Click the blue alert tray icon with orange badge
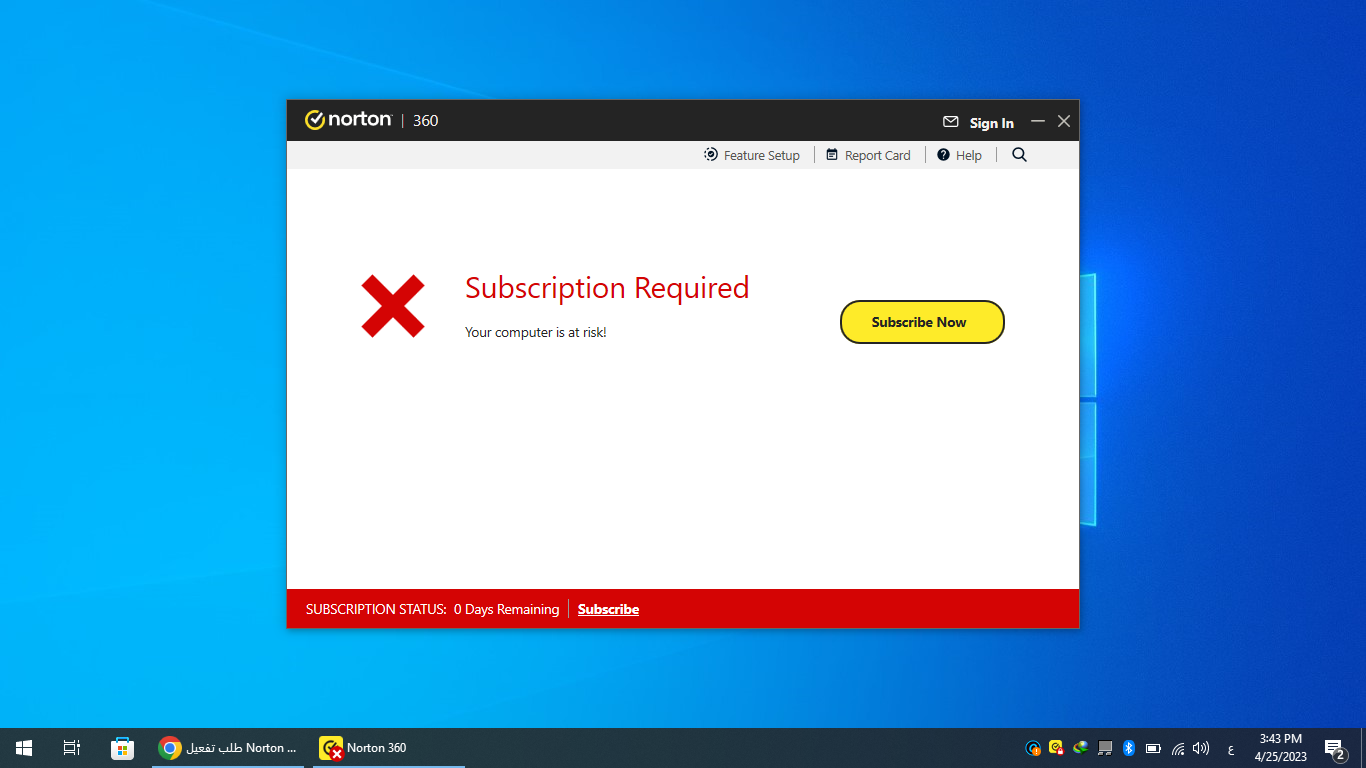Viewport: 1366px width, 768px height. click(x=1033, y=748)
